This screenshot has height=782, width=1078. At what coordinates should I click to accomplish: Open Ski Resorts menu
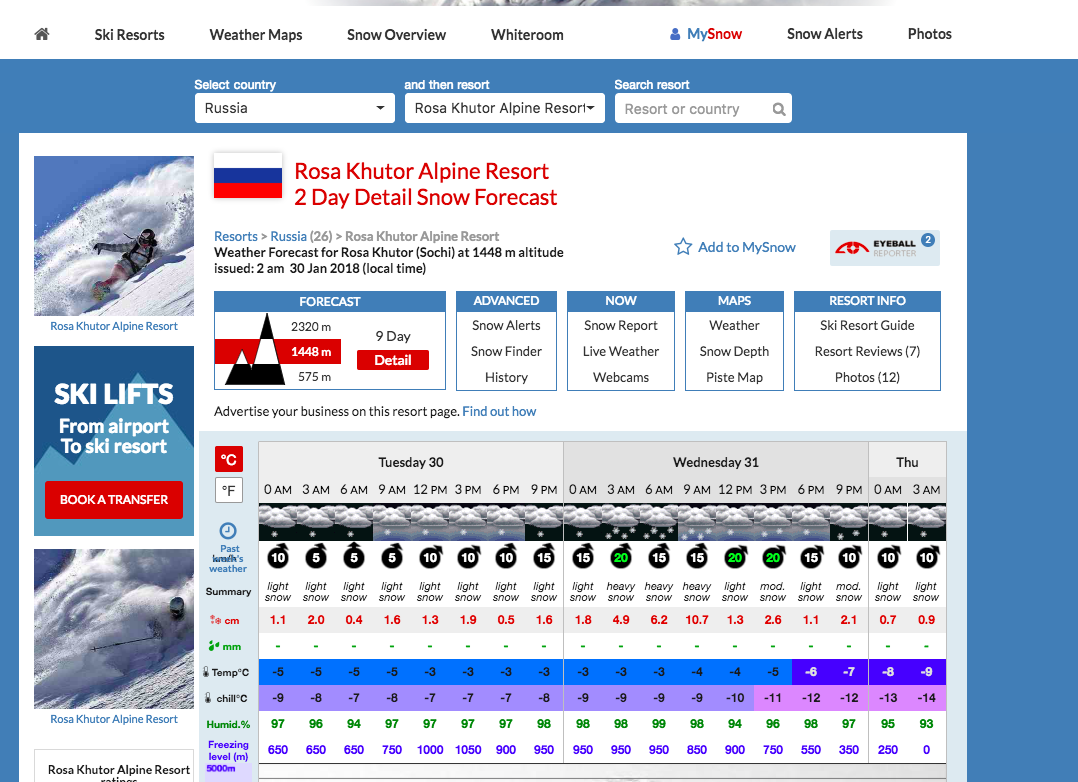click(x=129, y=34)
